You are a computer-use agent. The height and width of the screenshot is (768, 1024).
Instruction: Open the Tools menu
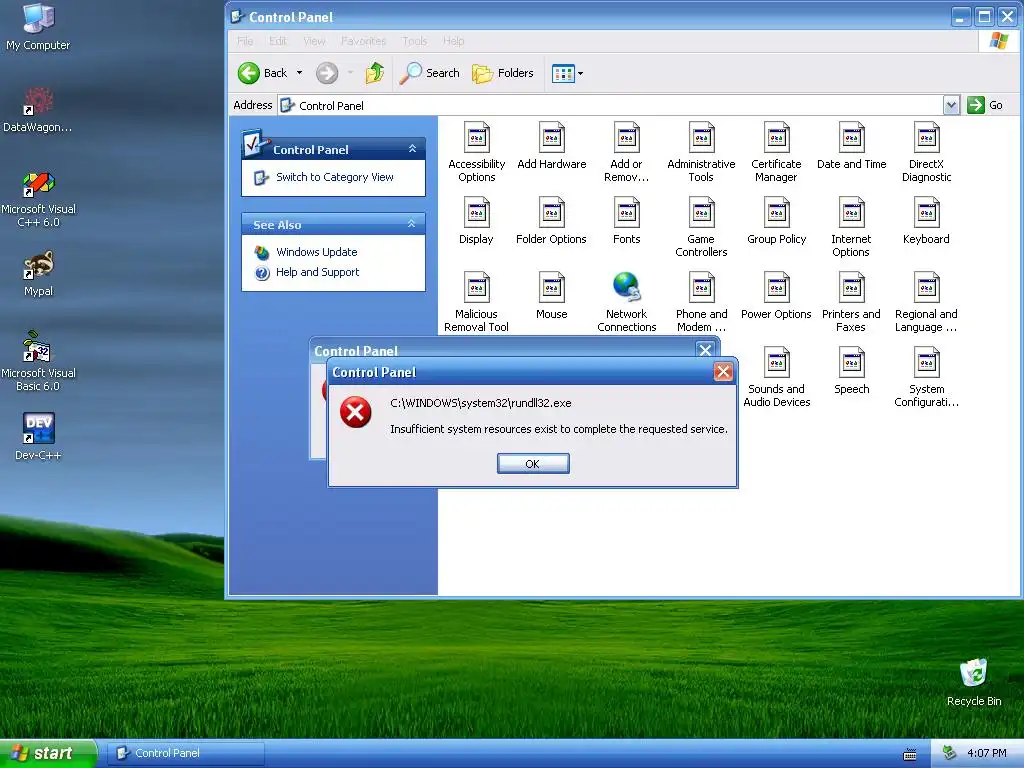[x=414, y=41]
